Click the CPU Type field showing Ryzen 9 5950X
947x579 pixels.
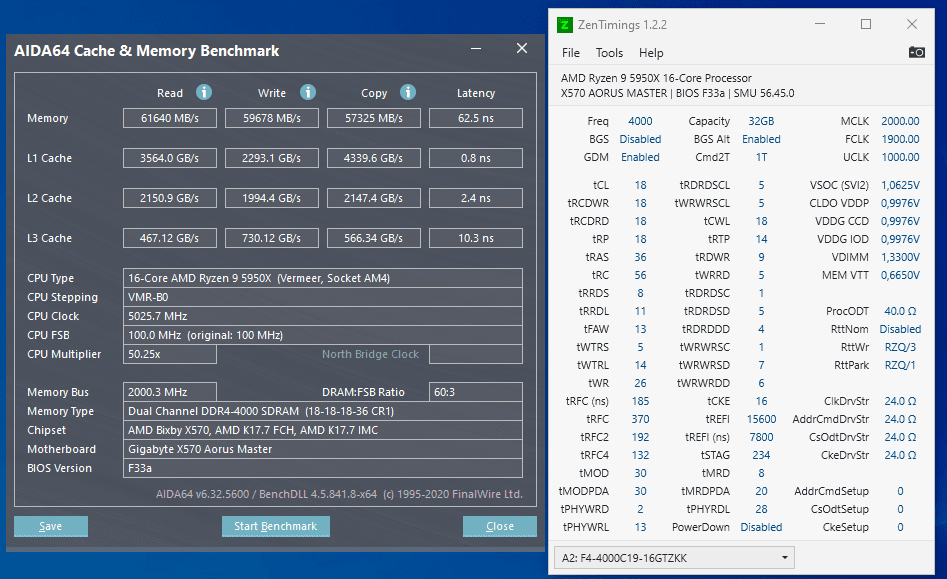(323, 278)
